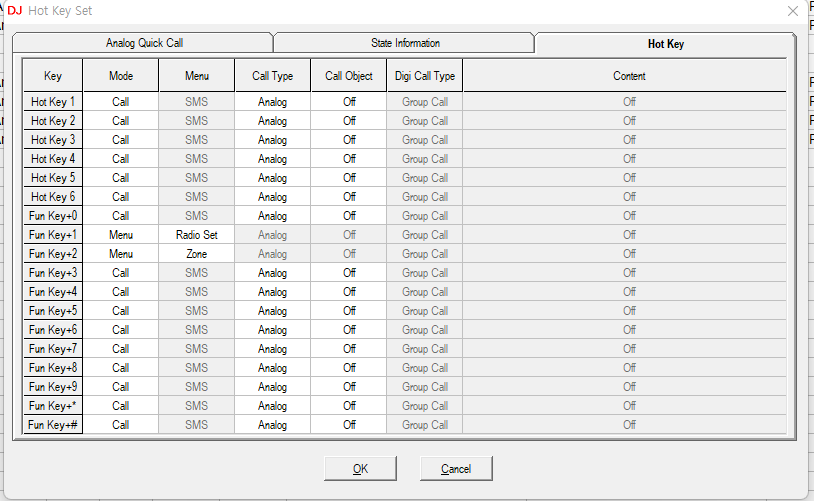The image size is (814, 501).
Task: Select the Fun Key+5 row label
Action: point(53,311)
